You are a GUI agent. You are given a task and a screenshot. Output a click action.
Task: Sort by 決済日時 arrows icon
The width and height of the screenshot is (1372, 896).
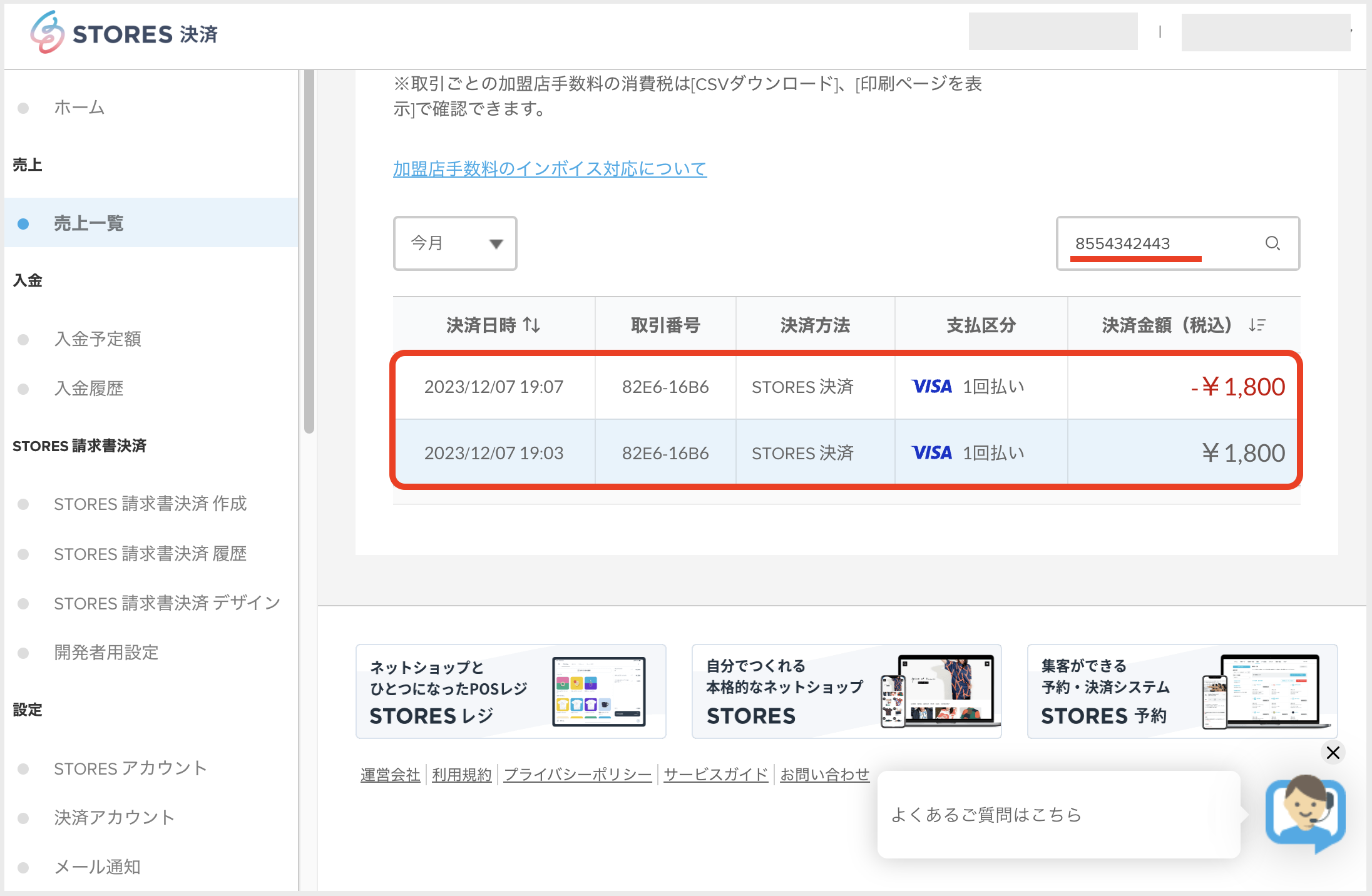(x=531, y=325)
